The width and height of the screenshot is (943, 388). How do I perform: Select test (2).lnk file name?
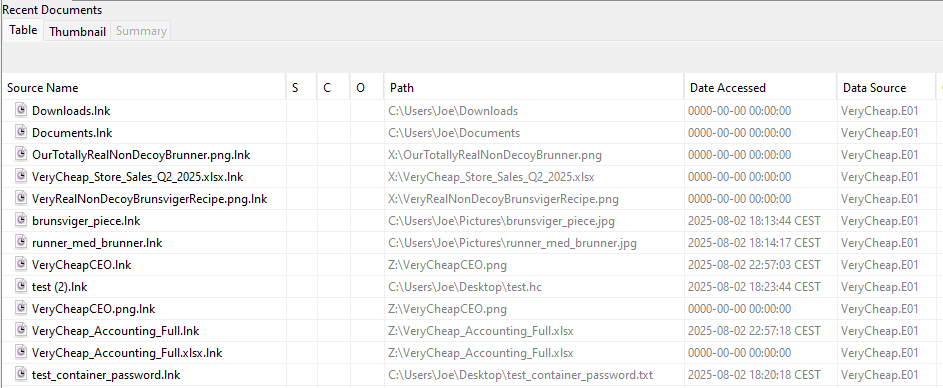pos(60,287)
